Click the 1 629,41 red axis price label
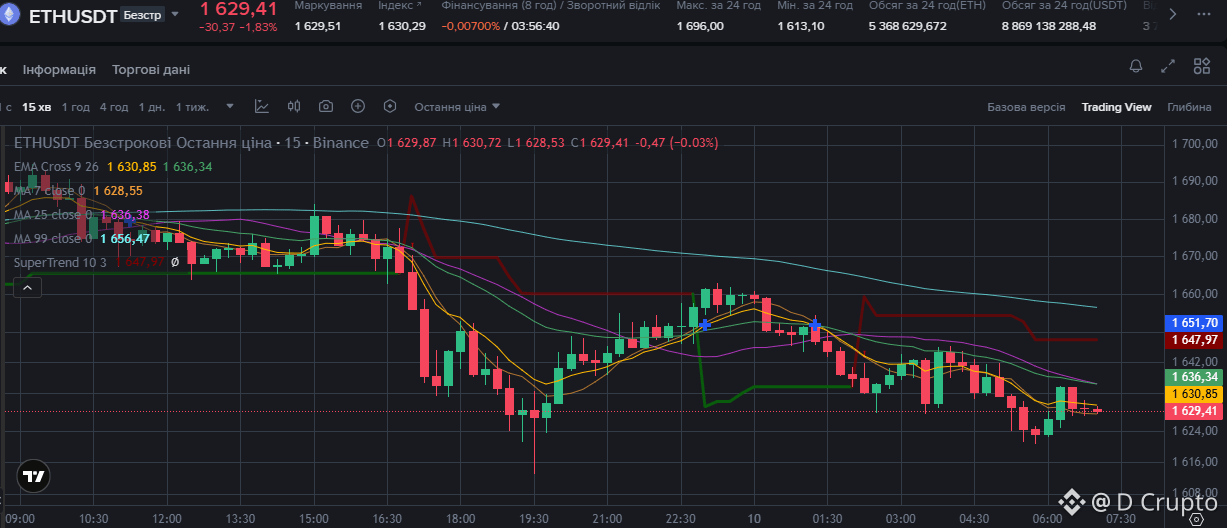Screen dimensions: 1227x528 tap(1194, 411)
